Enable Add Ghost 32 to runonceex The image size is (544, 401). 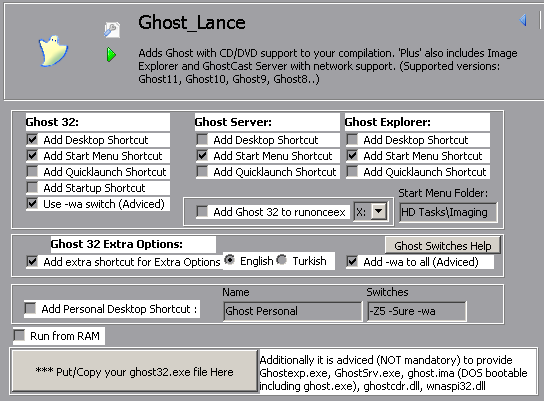point(202,212)
